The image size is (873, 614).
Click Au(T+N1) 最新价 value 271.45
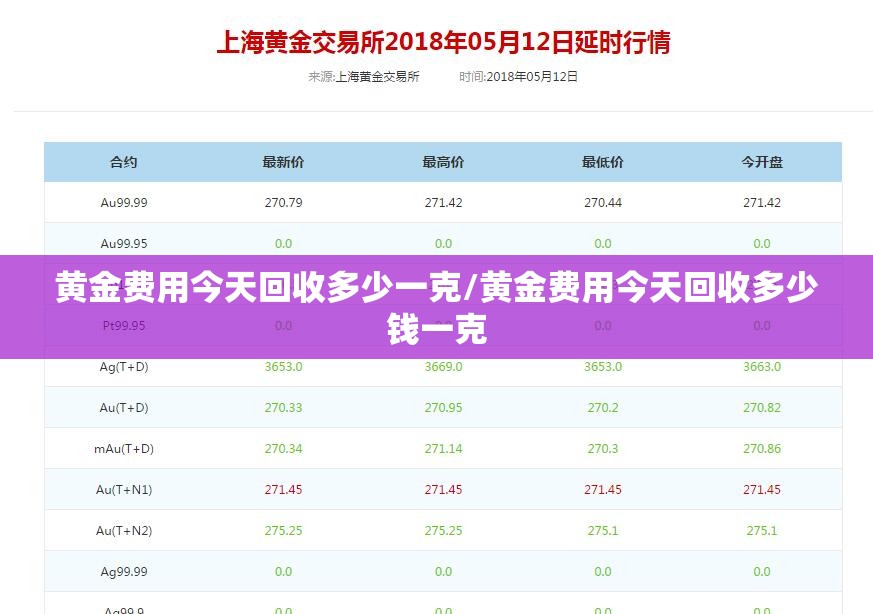pos(283,490)
